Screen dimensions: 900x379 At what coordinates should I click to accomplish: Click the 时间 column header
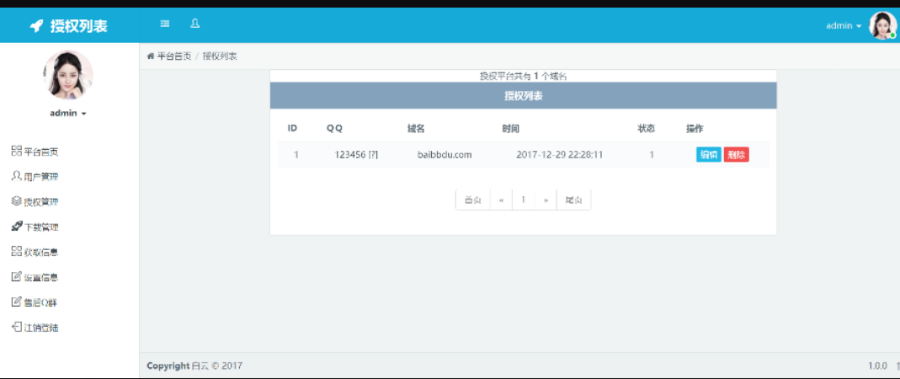[511, 128]
